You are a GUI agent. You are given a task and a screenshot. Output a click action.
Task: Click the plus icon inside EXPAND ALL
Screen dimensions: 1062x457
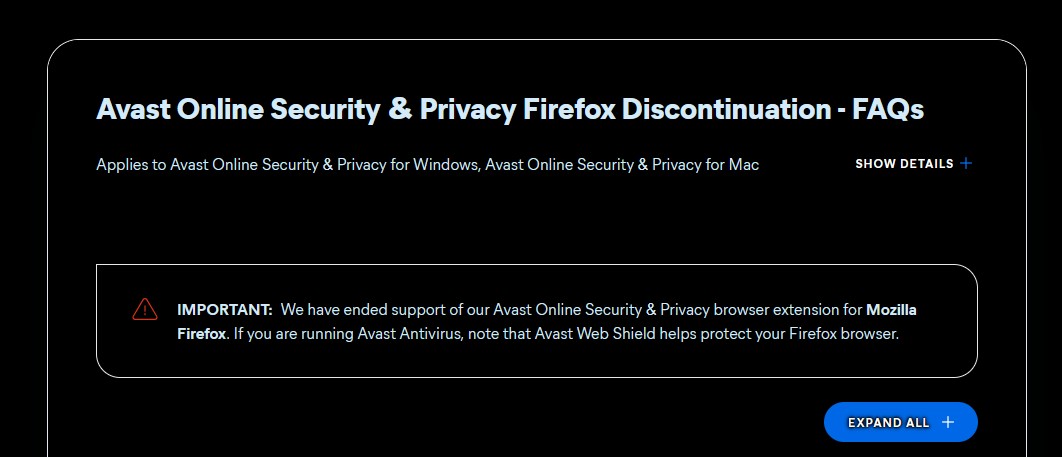948,422
